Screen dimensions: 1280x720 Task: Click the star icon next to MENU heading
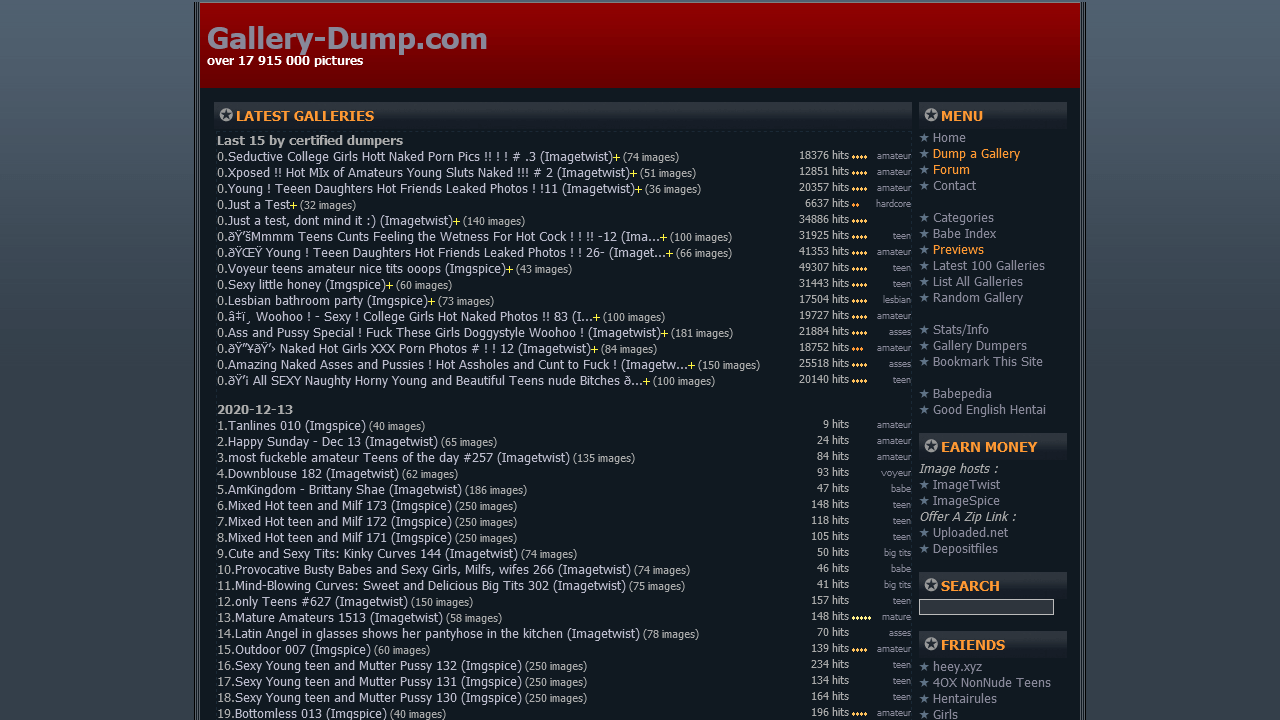point(931,115)
